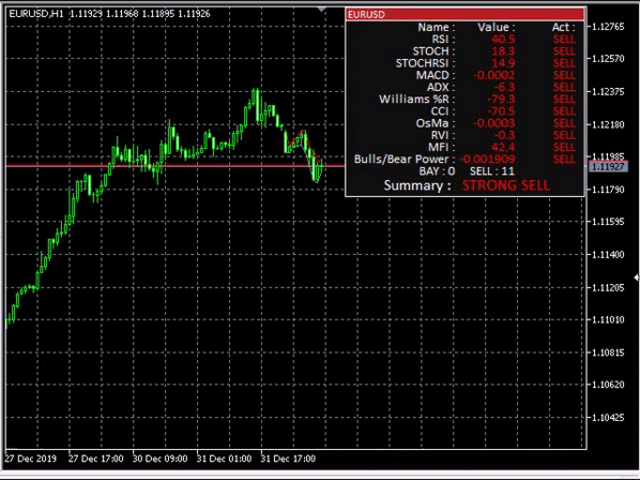Click the 'Name :' column header
This screenshot has height=480, width=640.
click(436, 27)
